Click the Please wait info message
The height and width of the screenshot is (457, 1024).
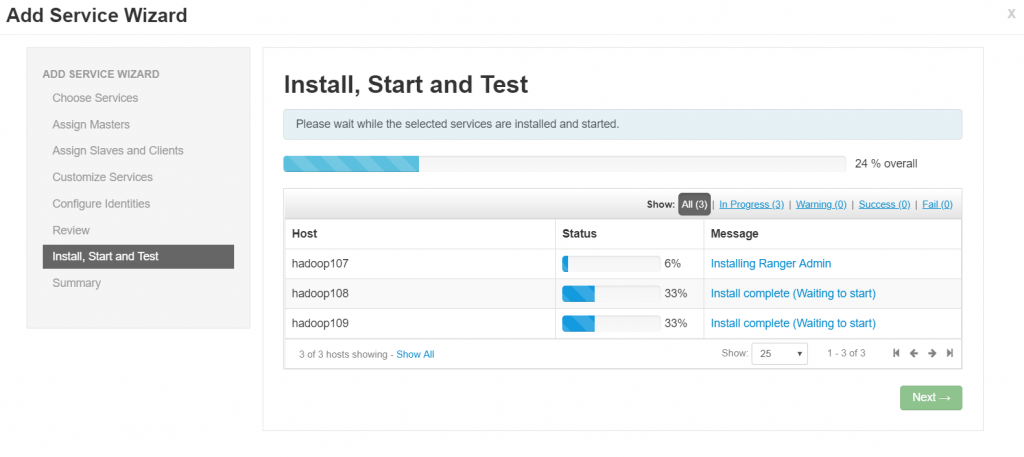point(622,124)
